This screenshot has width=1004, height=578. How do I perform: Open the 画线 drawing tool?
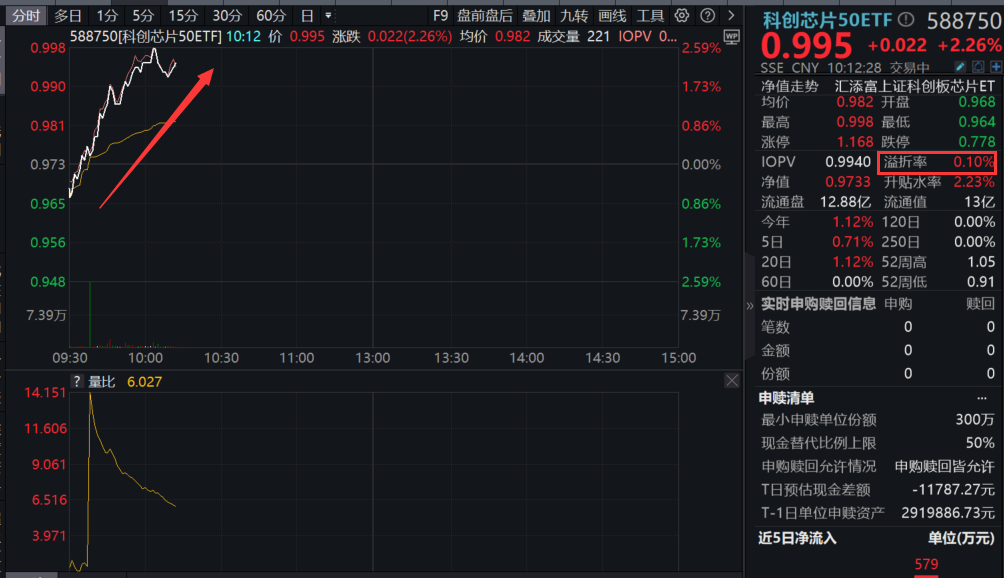tap(611, 15)
